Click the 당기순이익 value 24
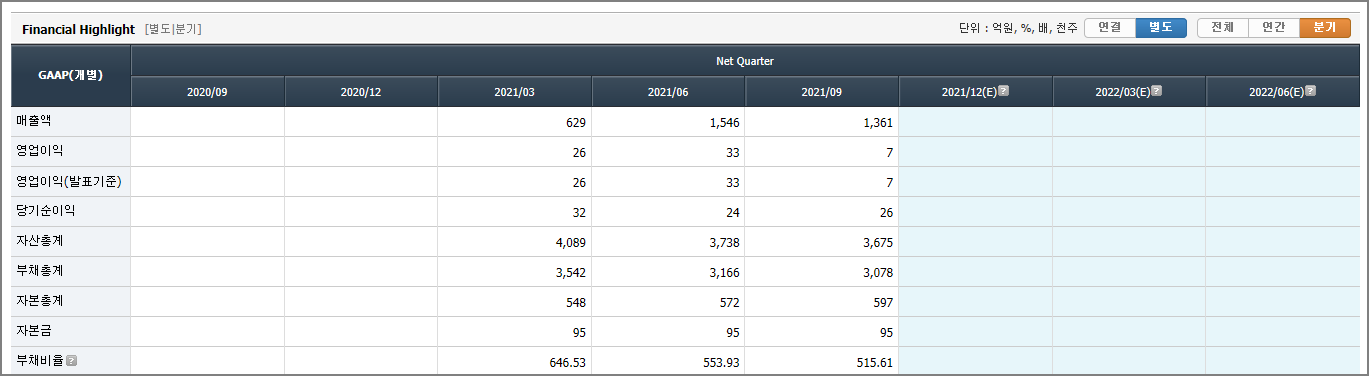The width and height of the screenshot is (1369, 376). click(732, 212)
